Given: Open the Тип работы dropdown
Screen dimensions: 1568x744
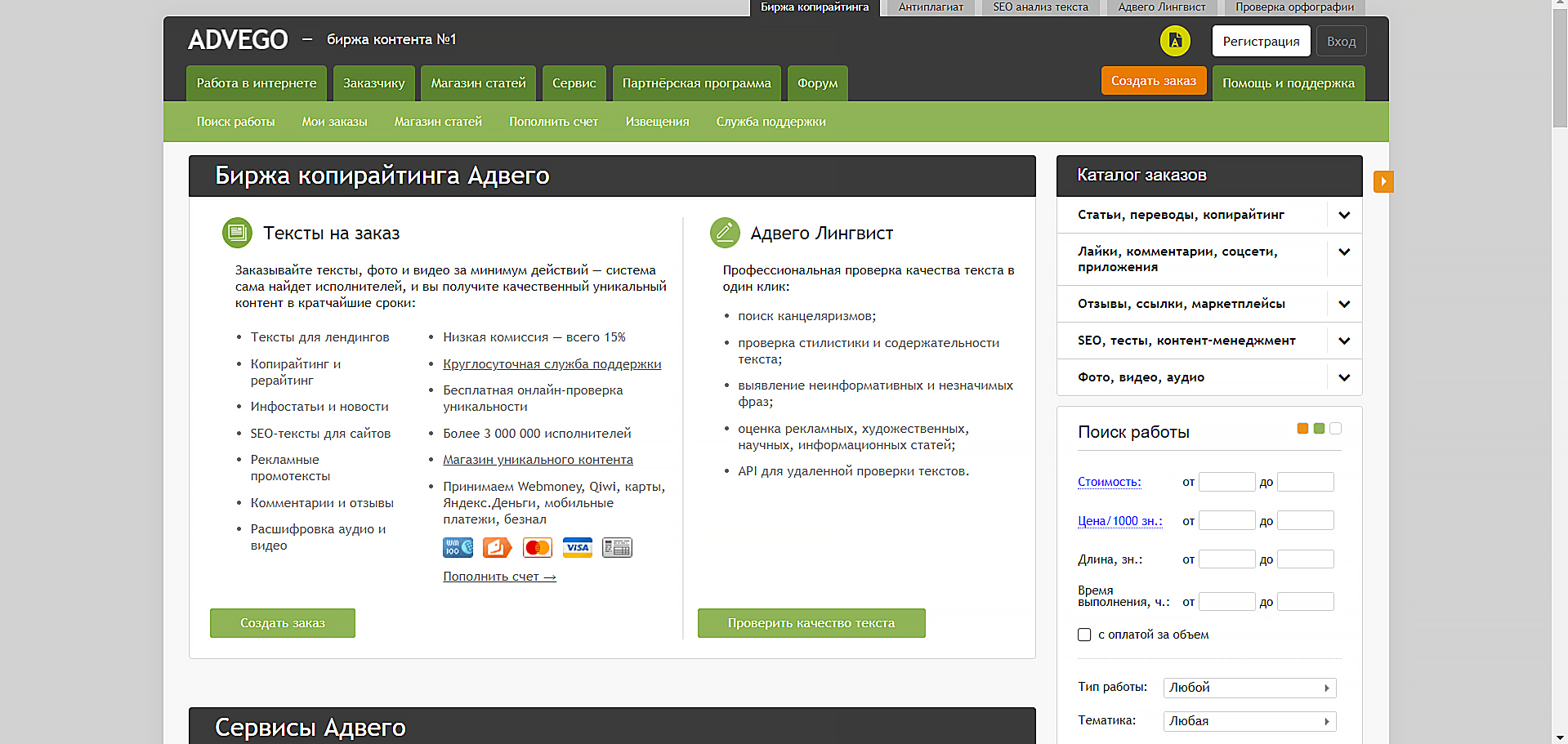Looking at the screenshot, I should 1249,688.
